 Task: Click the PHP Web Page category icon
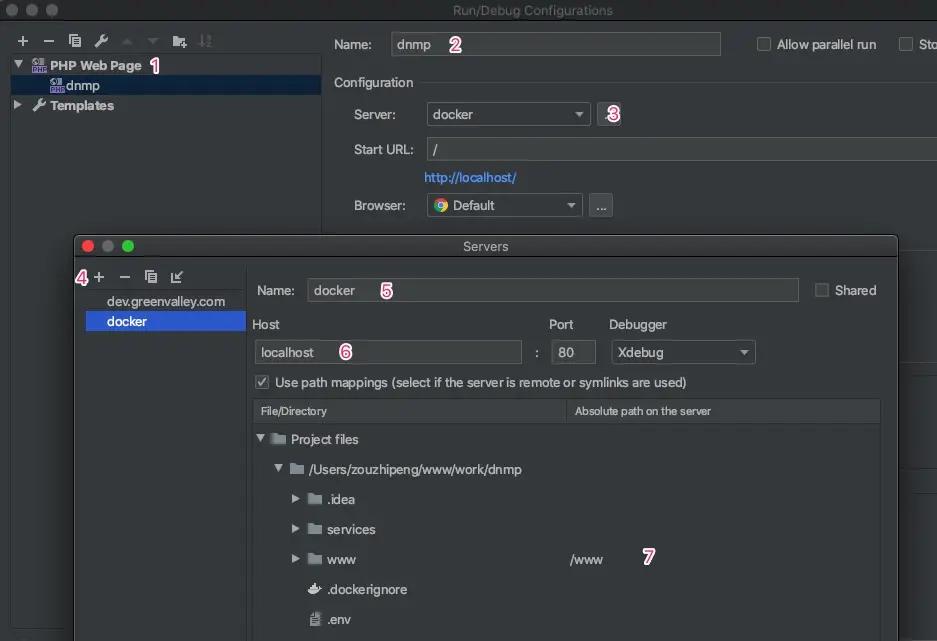coord(39,65)
